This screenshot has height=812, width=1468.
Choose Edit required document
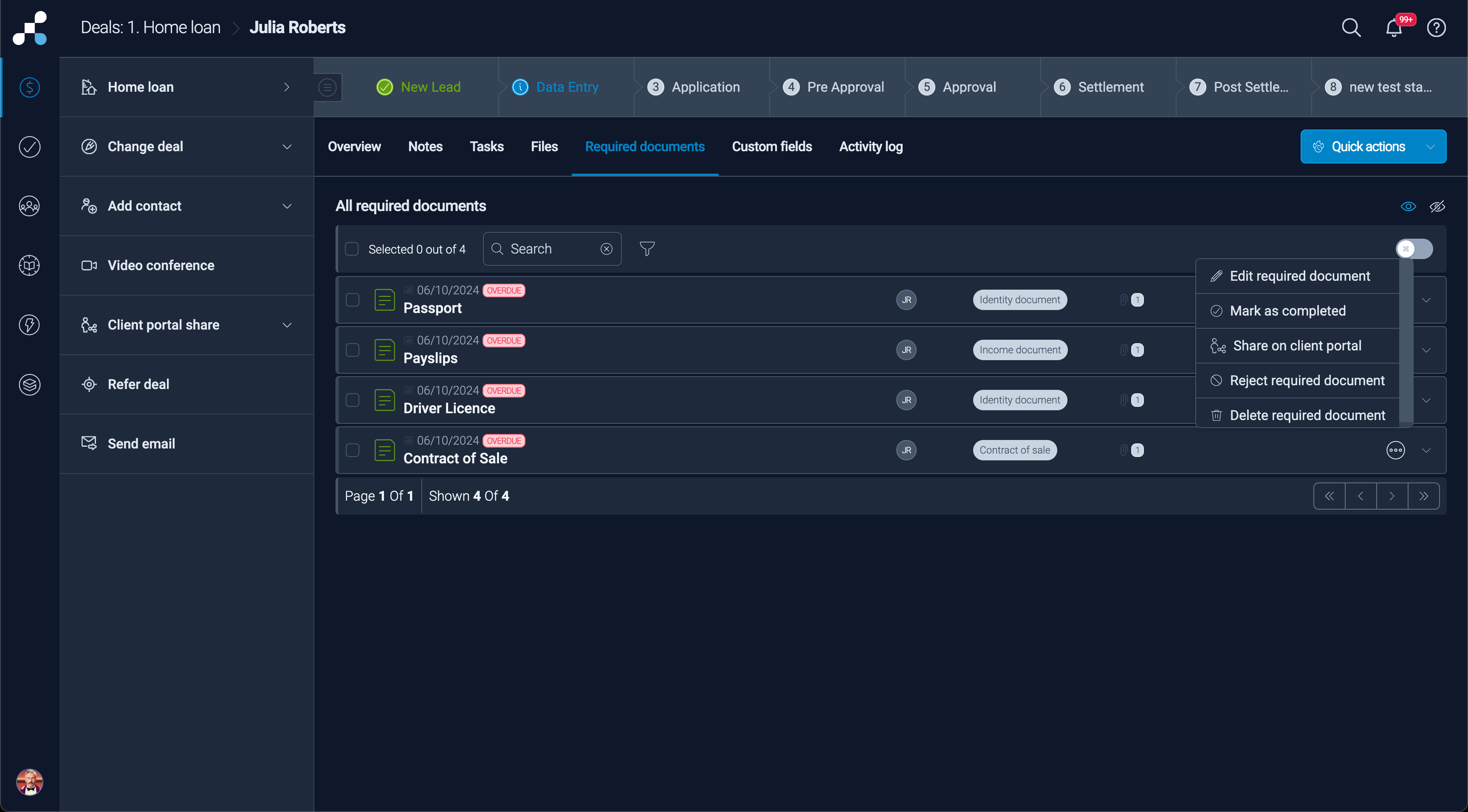(x=1298, y=276)
